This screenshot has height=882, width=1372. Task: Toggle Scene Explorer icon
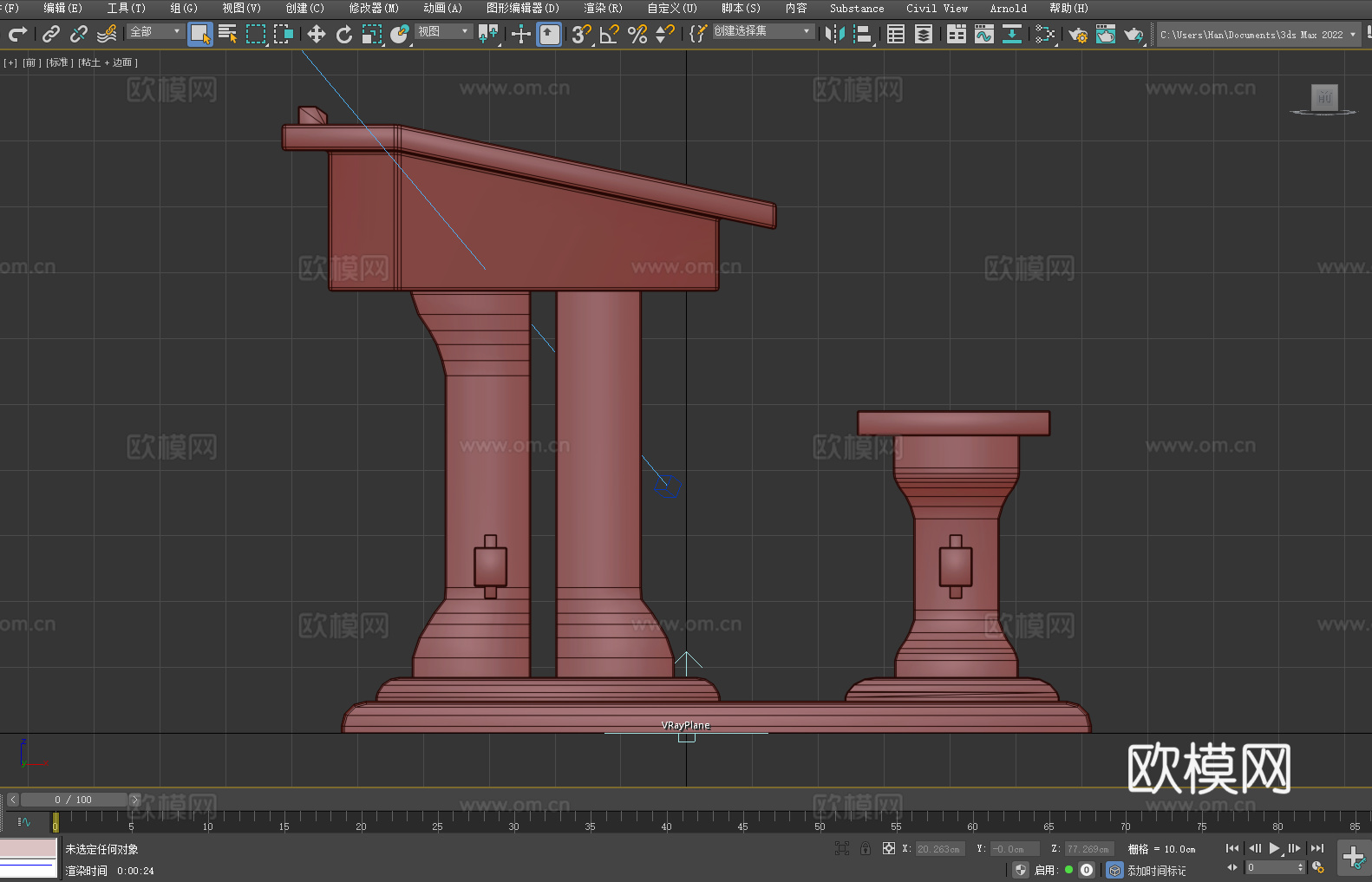coord(896,34)
